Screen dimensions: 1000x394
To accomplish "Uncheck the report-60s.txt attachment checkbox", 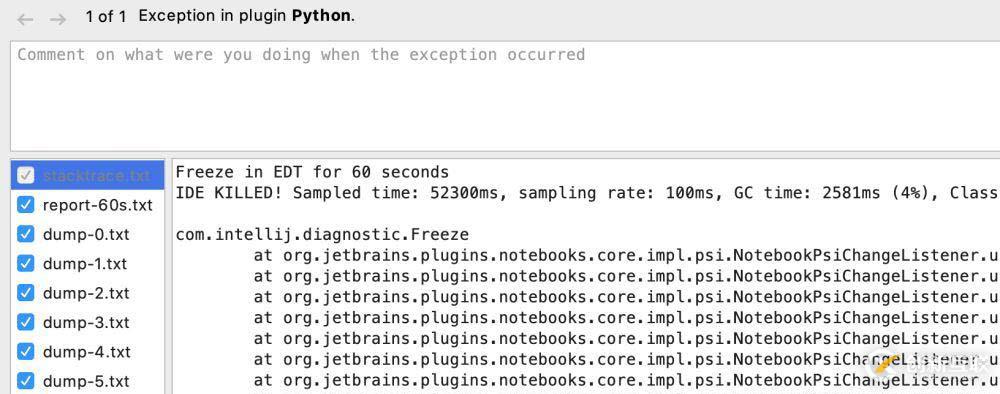I will pos(26,205).
